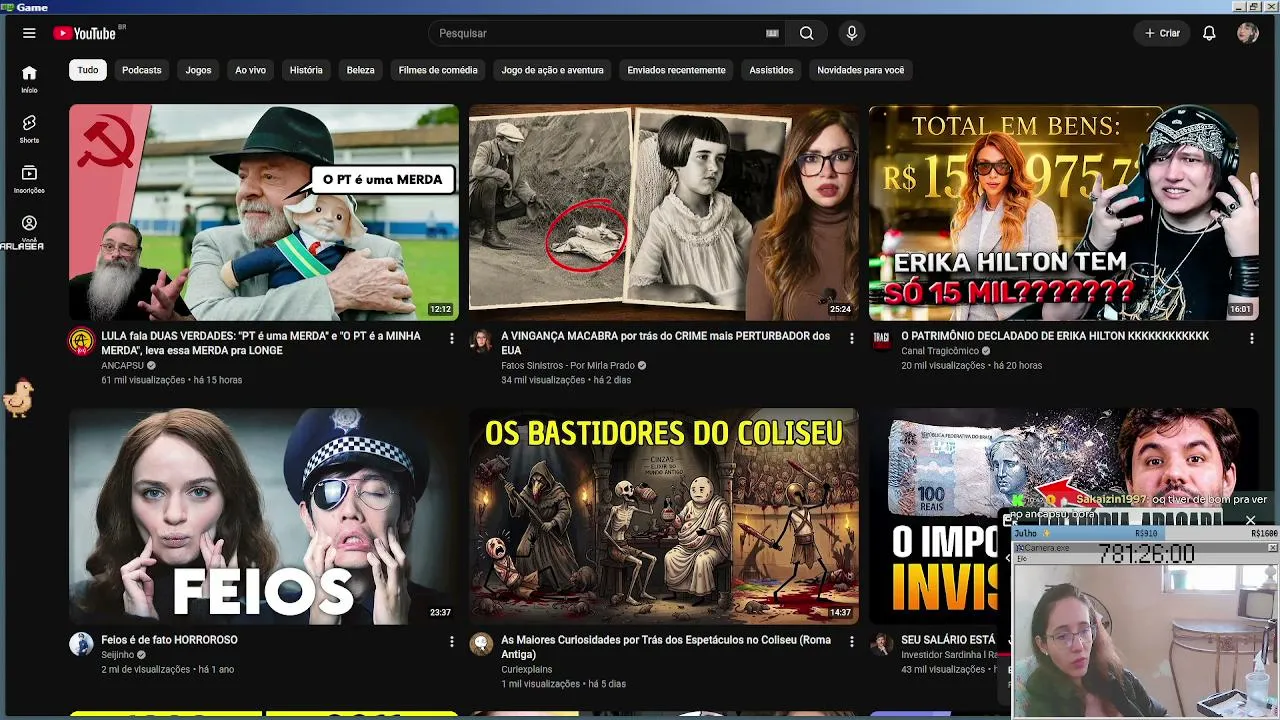
Task: Close the overlay panel with the X
Action: click(1250, 520)
